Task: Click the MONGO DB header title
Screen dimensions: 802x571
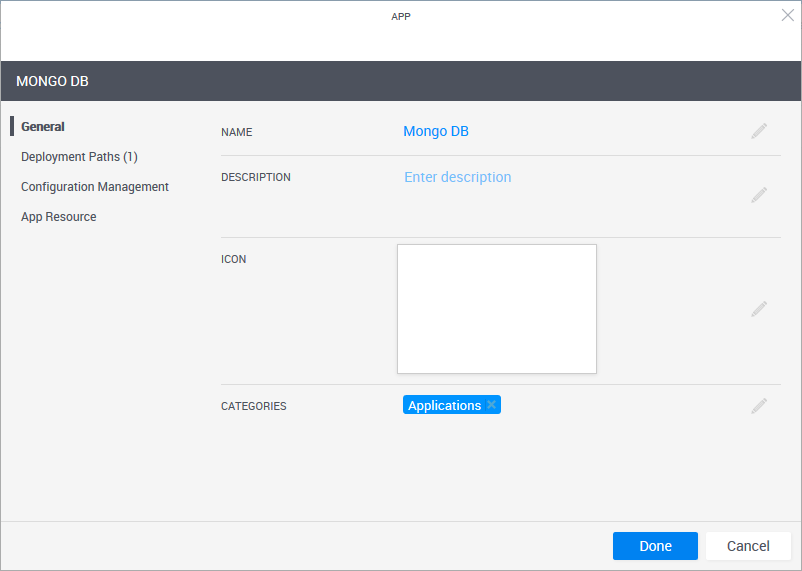Action: pos(53,81)
